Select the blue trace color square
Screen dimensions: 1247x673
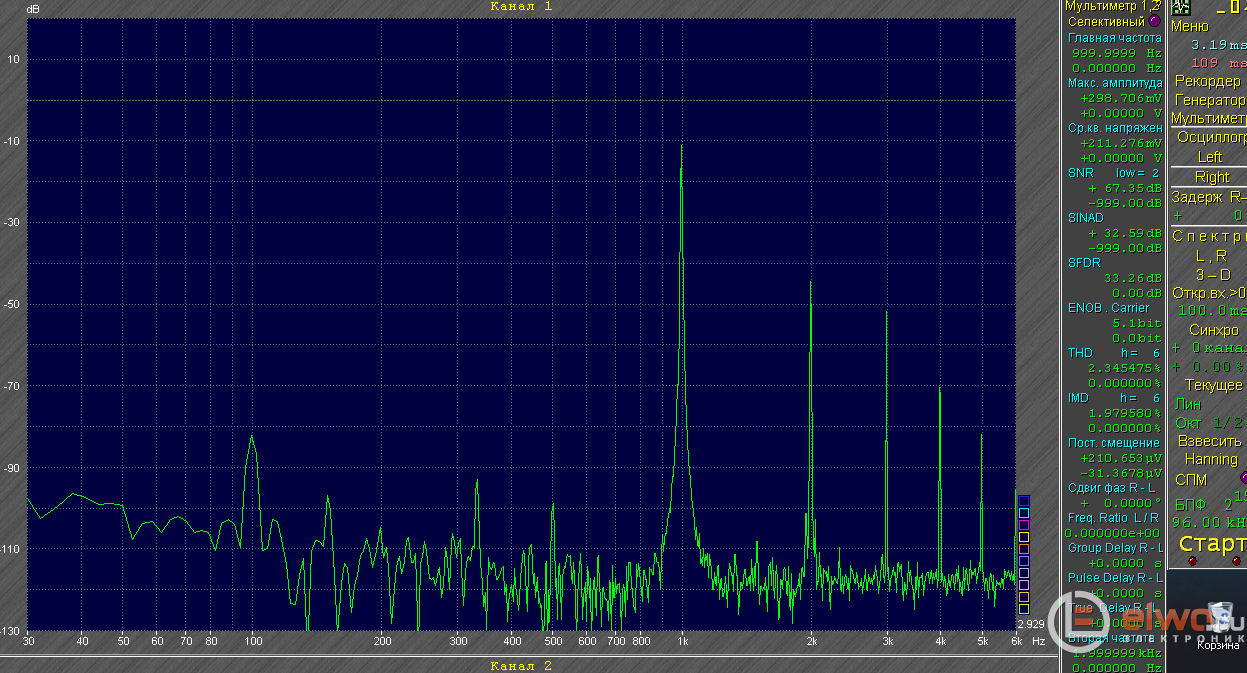coord(1023,501)
